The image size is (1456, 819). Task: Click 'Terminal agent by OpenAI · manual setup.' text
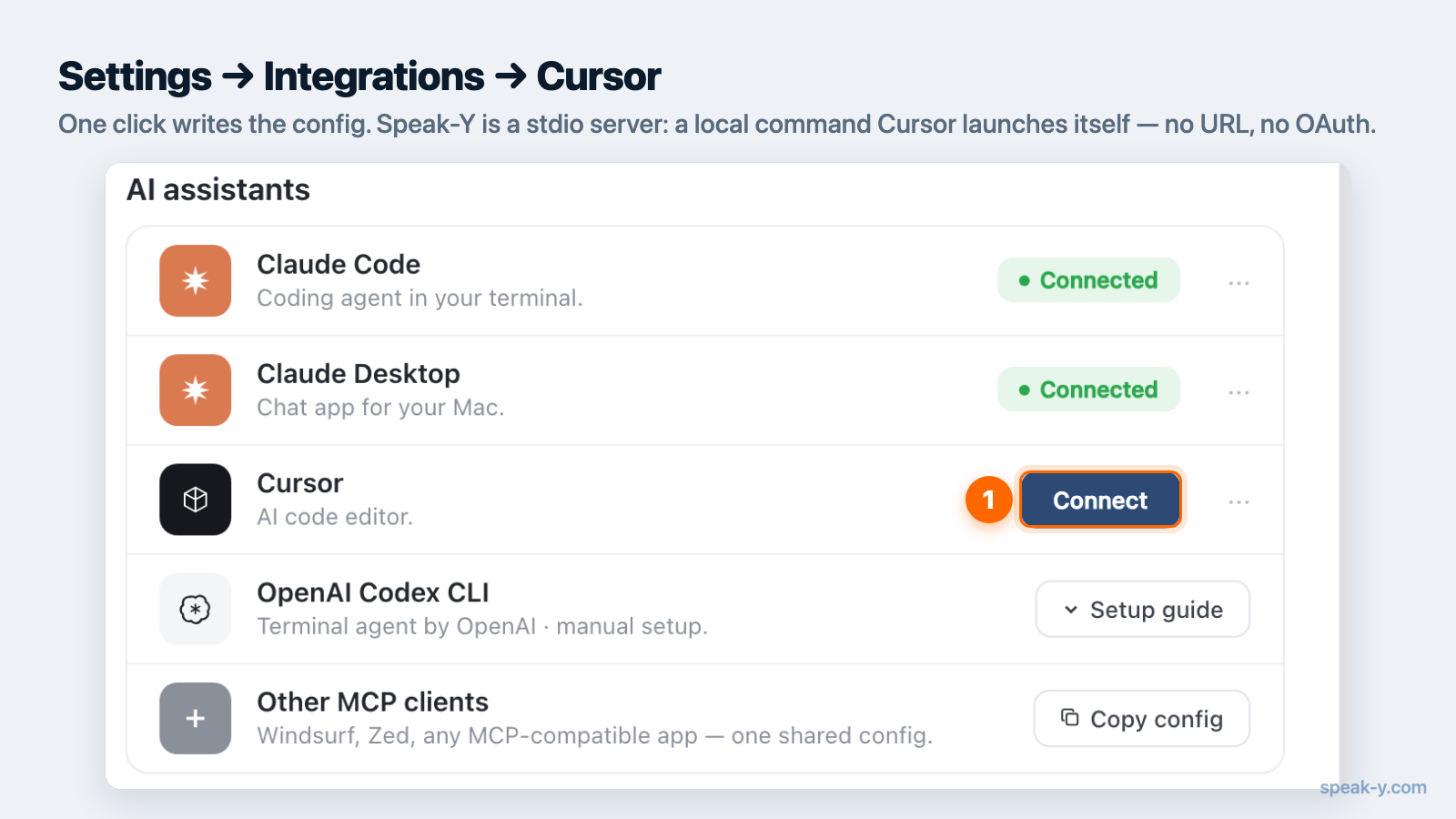[x=482, y=626]
